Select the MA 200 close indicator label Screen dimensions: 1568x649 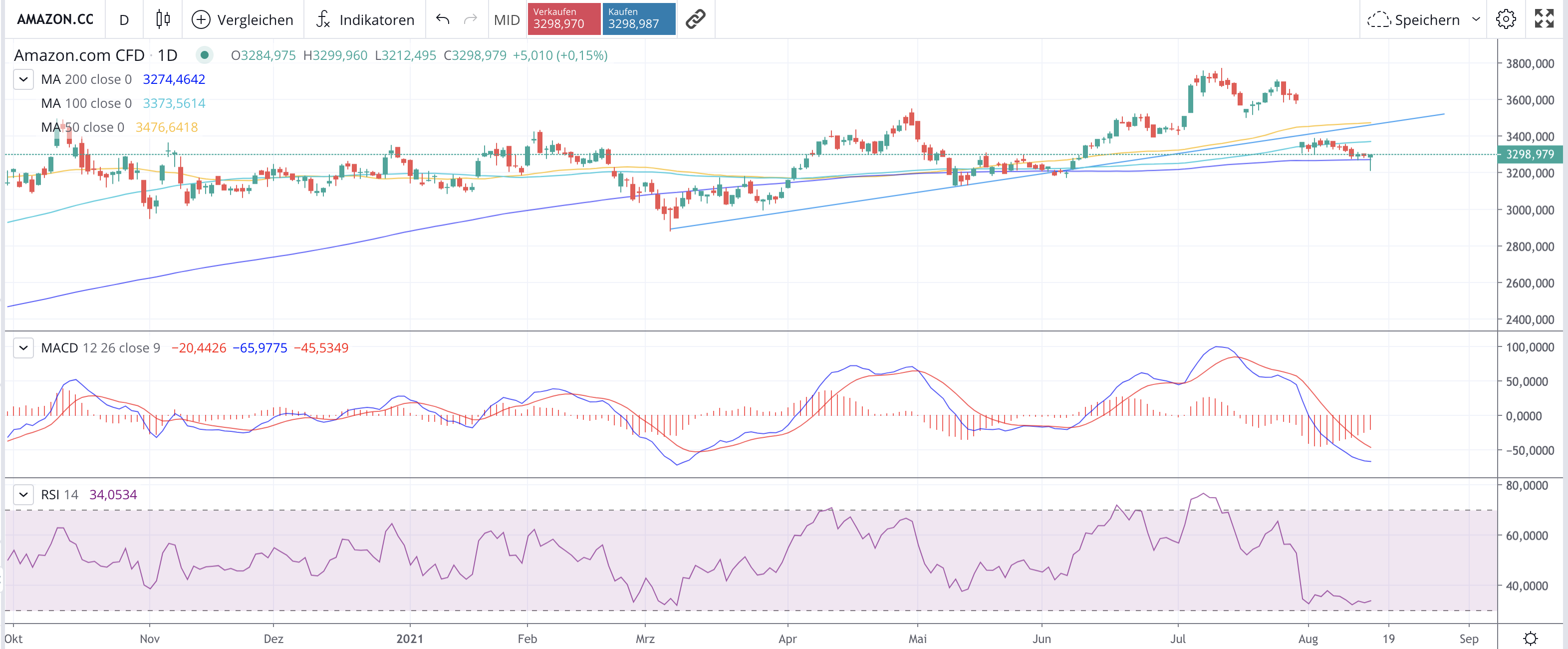point(86,79)
